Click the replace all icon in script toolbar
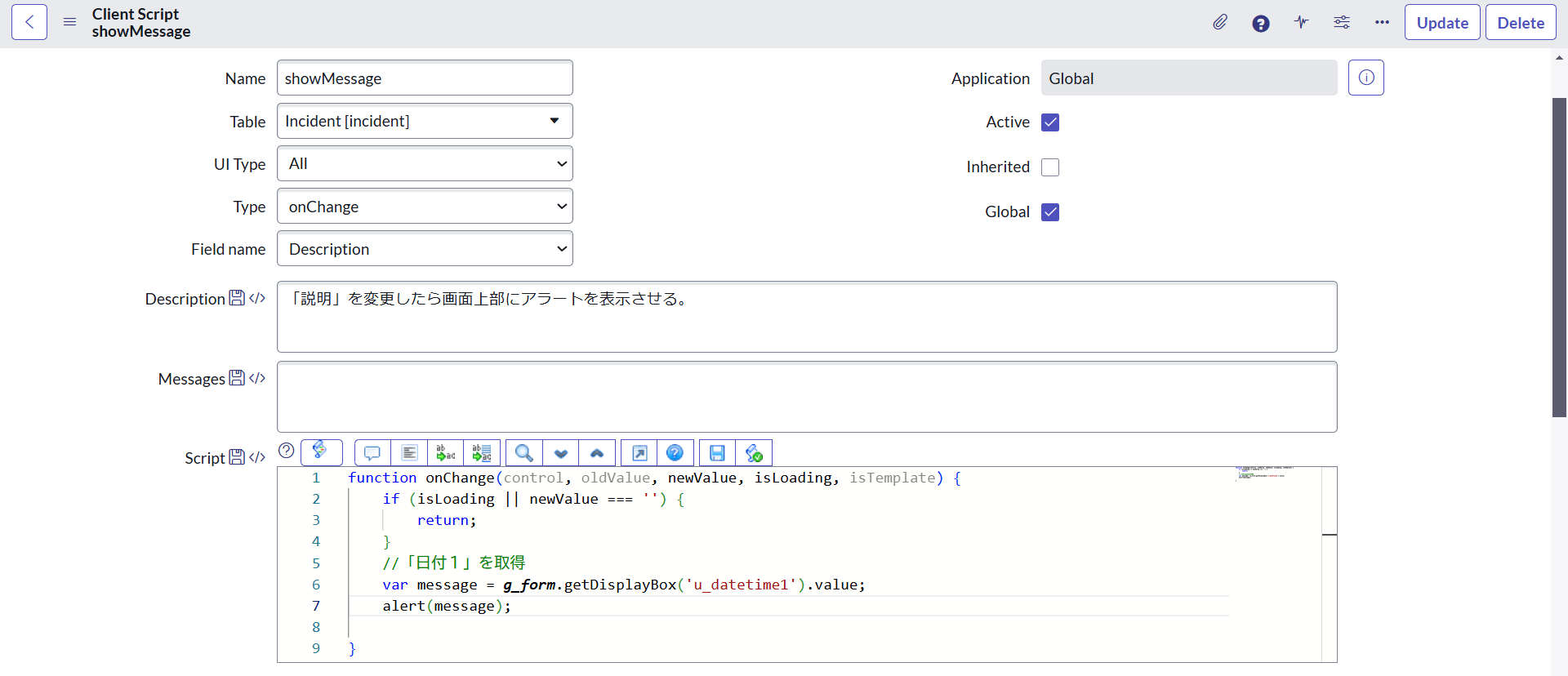This screenshot has width=1568, height=676. [482, 453]
